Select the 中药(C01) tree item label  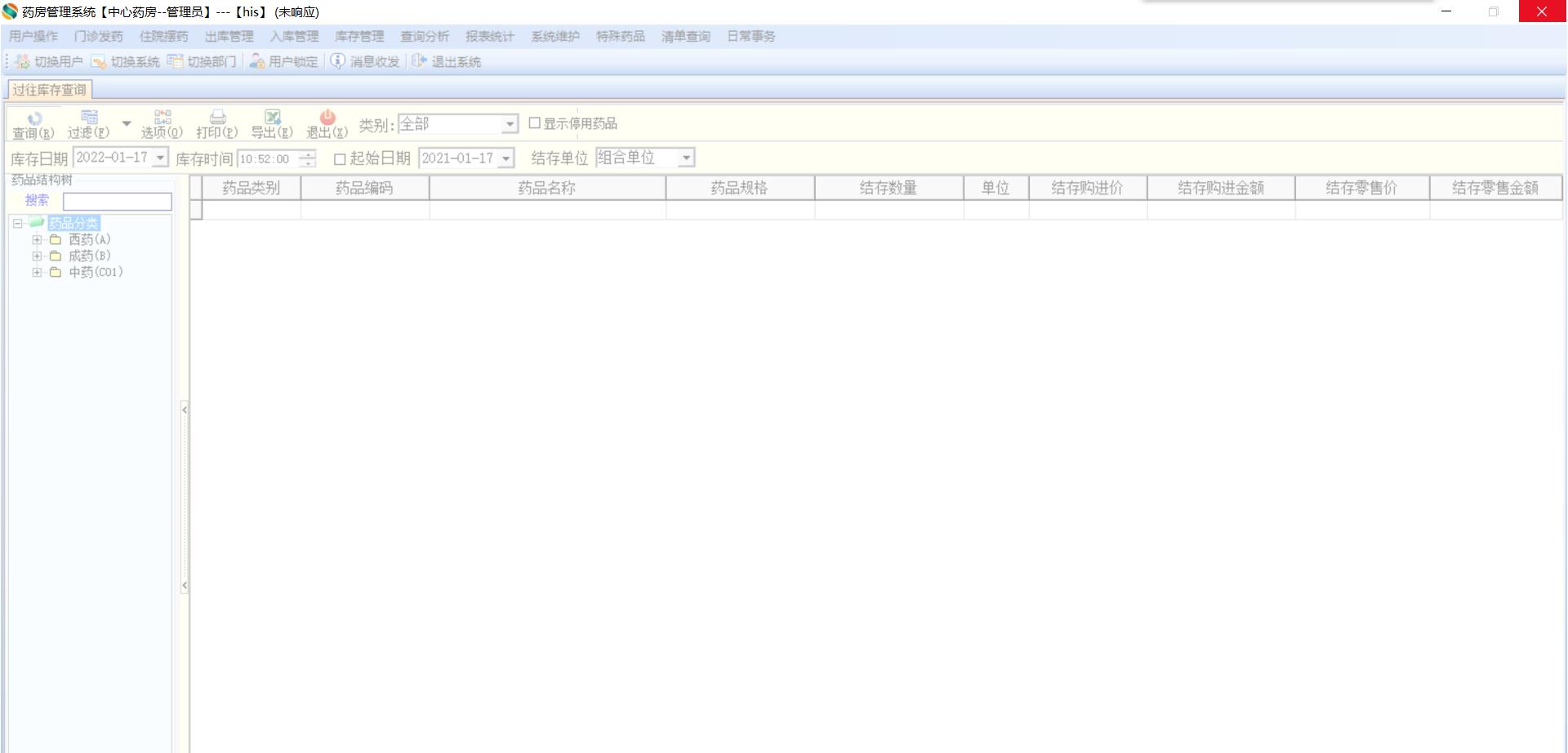96,273
